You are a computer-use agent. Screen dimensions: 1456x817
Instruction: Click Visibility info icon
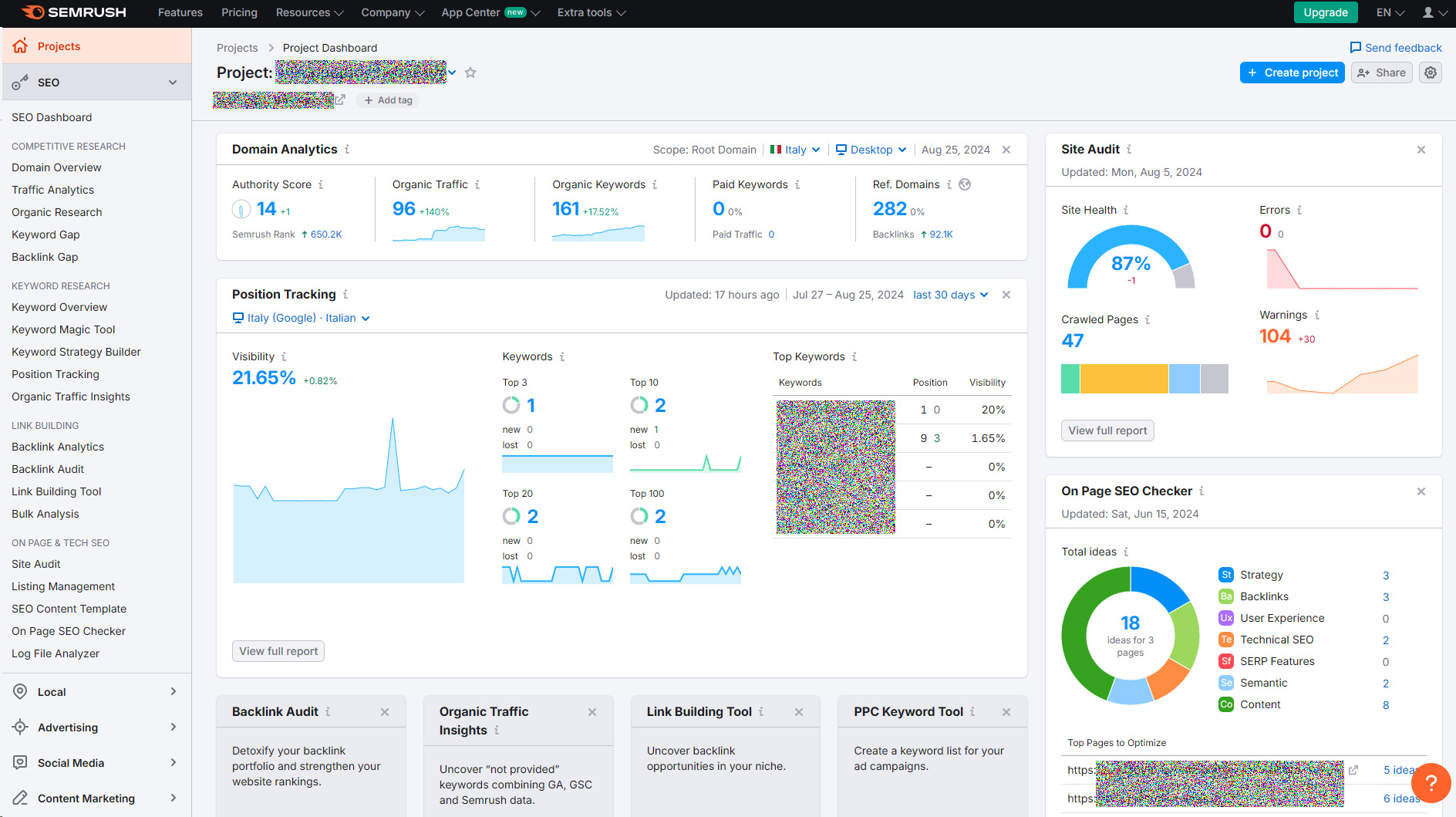coord(284,356)
